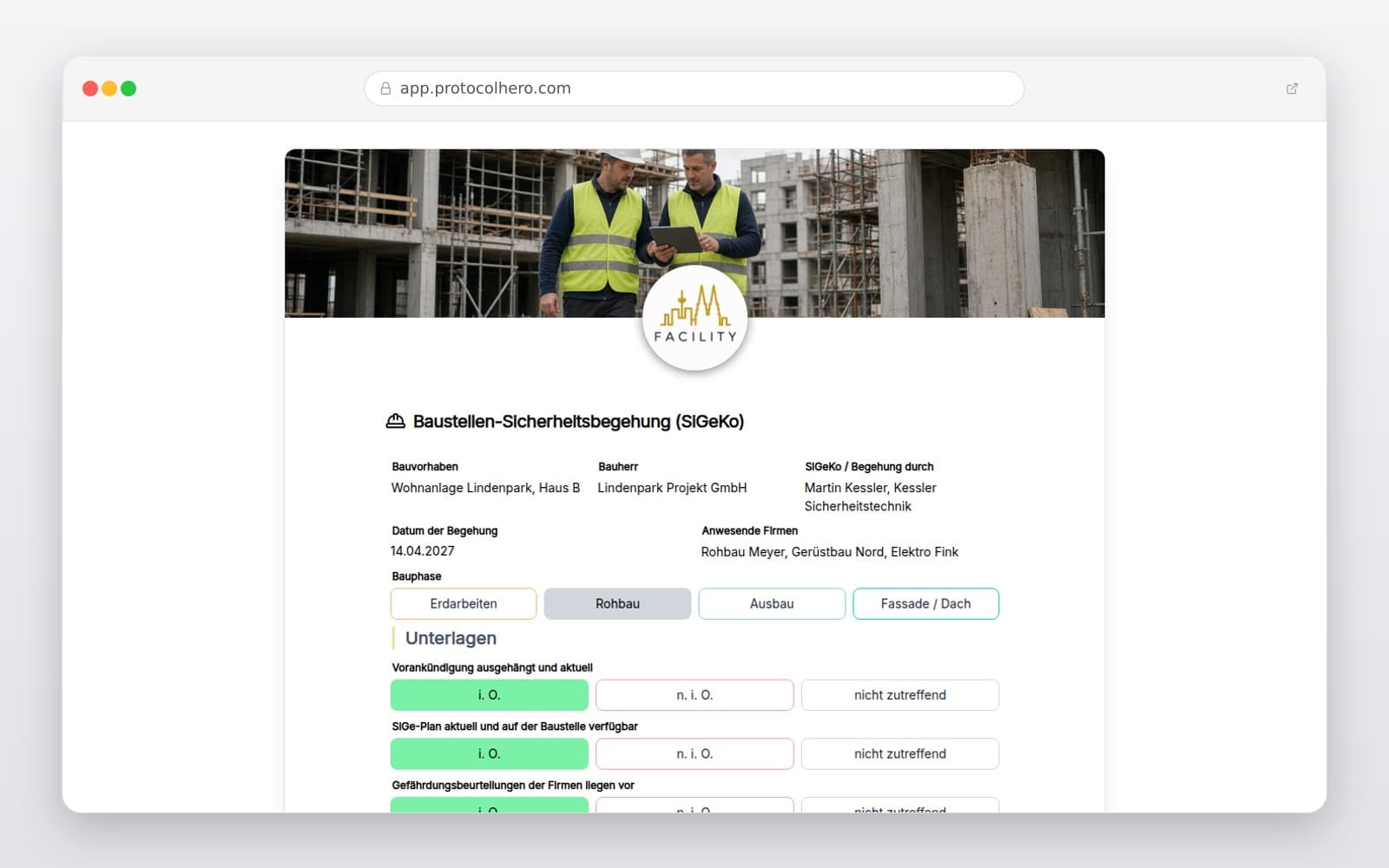Click the red close window button

(x=90, y=89)
